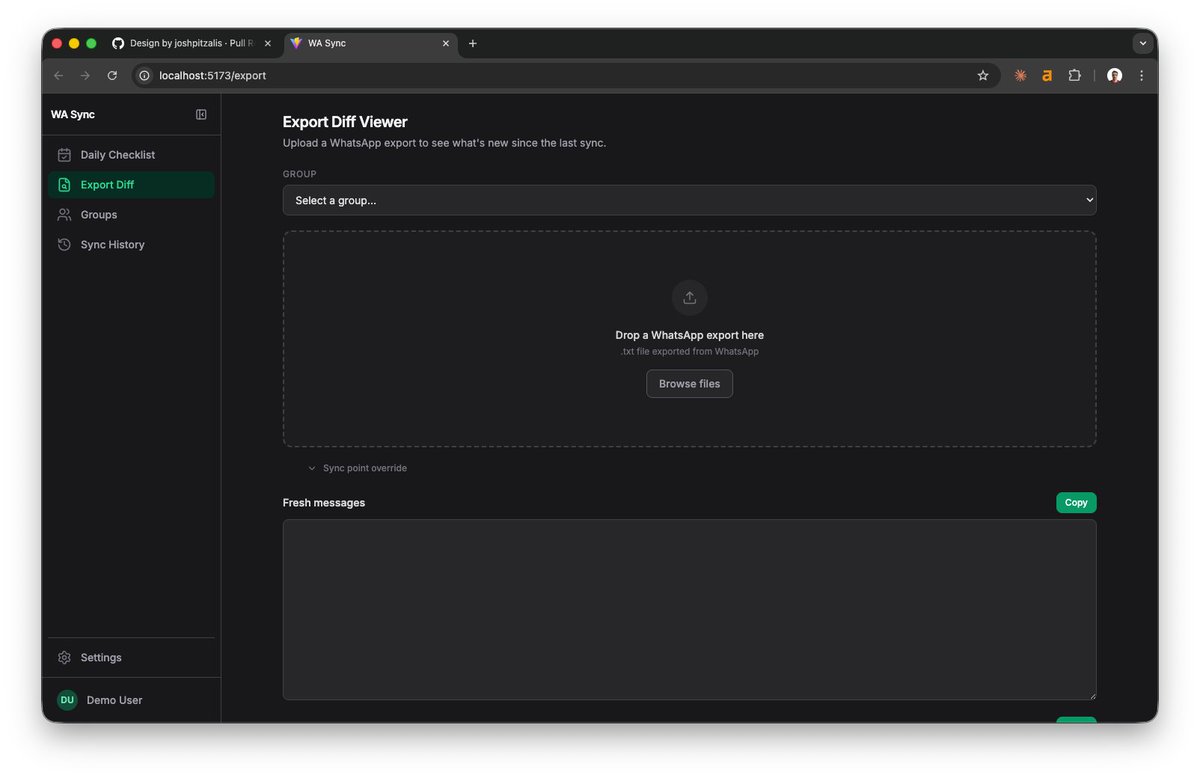Expand the Sync point override section

tap(357, 468)
